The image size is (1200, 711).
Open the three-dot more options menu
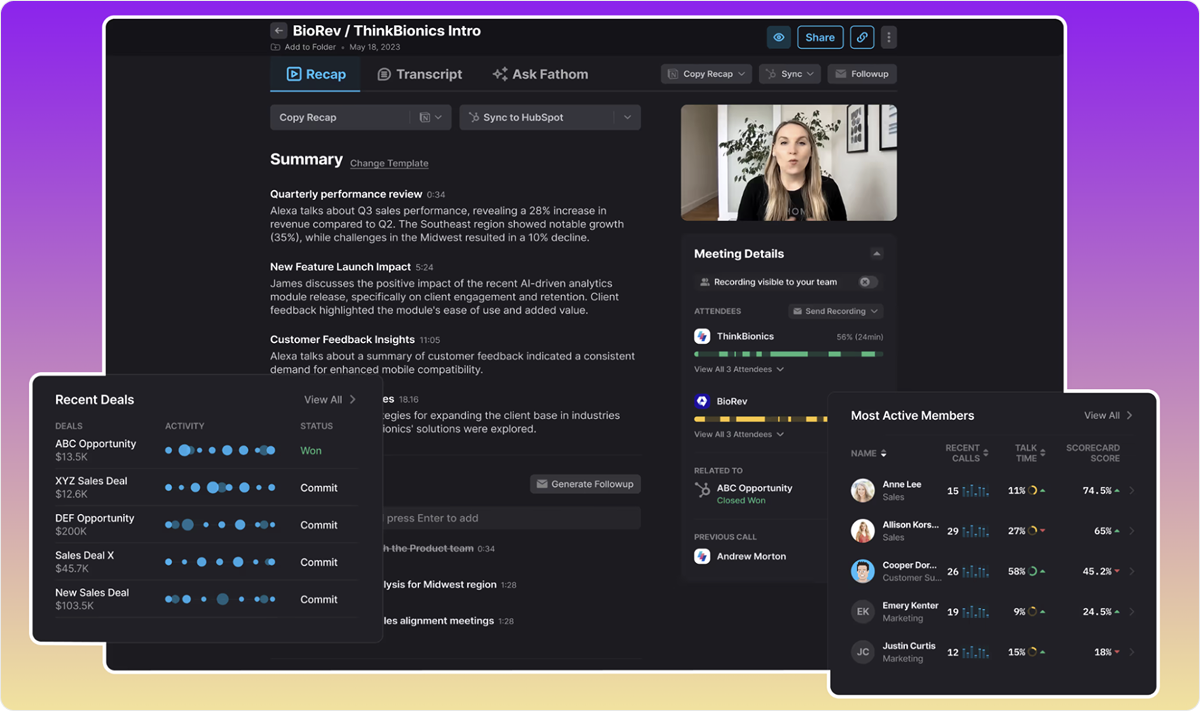[x=889, y=37]
